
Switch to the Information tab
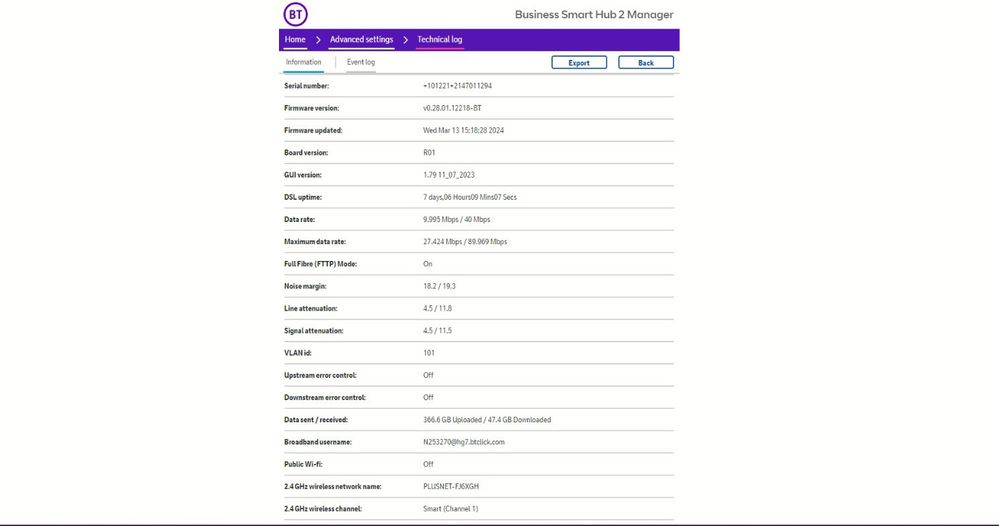pos(304,63)
